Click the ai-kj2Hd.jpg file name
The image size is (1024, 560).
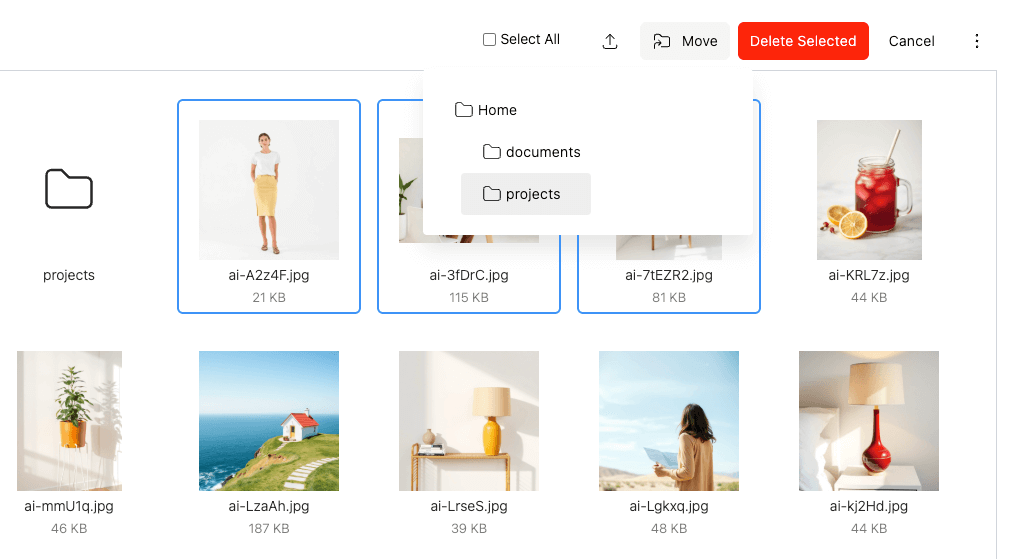pyautogui.click(x=869, y=506)
